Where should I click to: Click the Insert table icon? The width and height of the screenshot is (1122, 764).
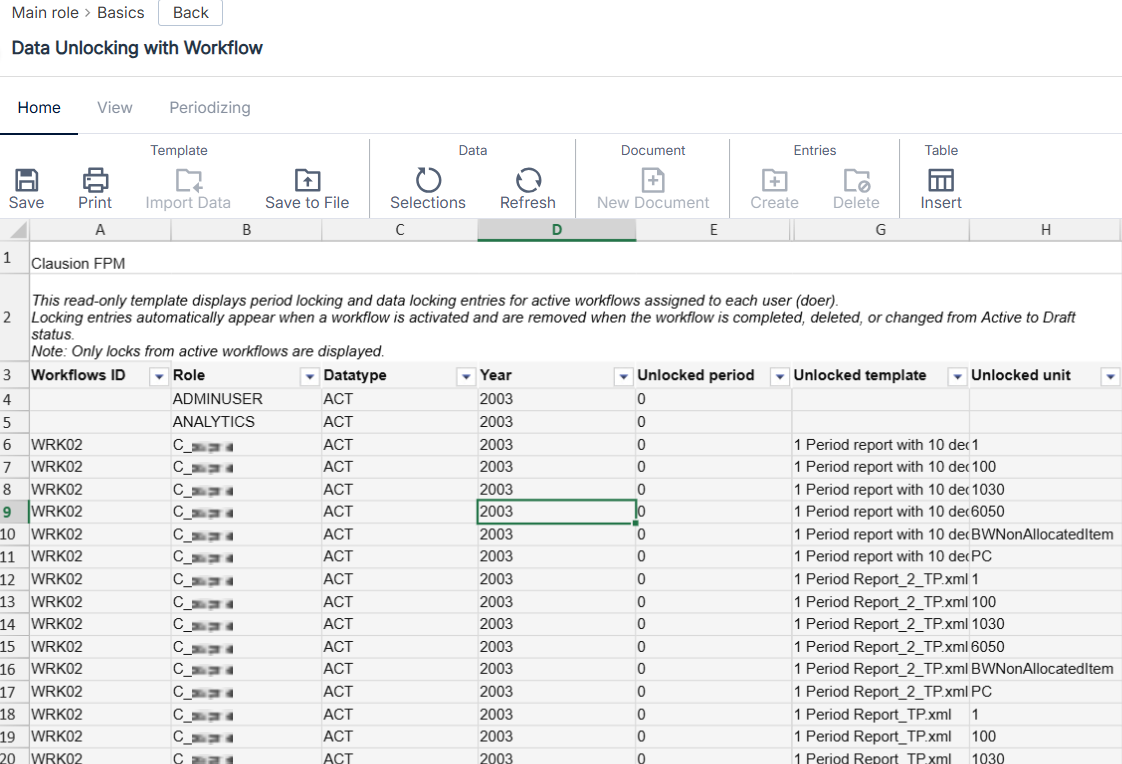click(940, 180)
